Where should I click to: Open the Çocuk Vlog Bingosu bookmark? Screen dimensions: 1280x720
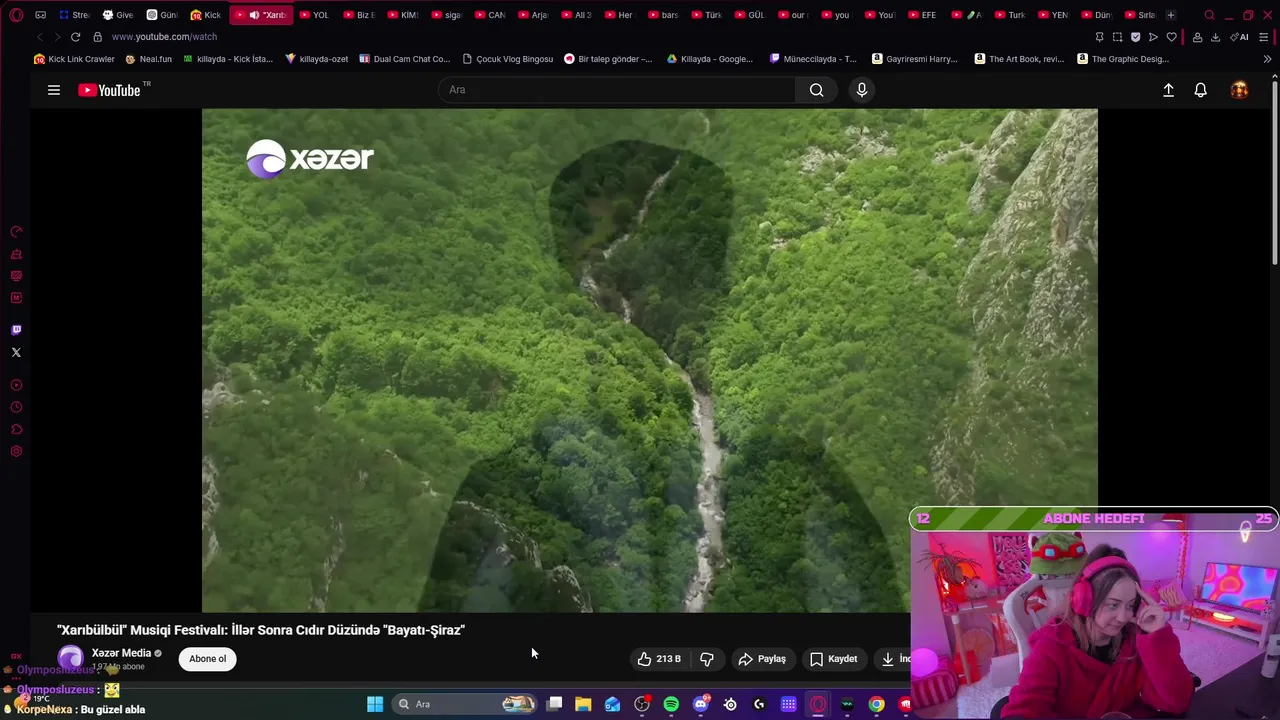coord(508,59)
